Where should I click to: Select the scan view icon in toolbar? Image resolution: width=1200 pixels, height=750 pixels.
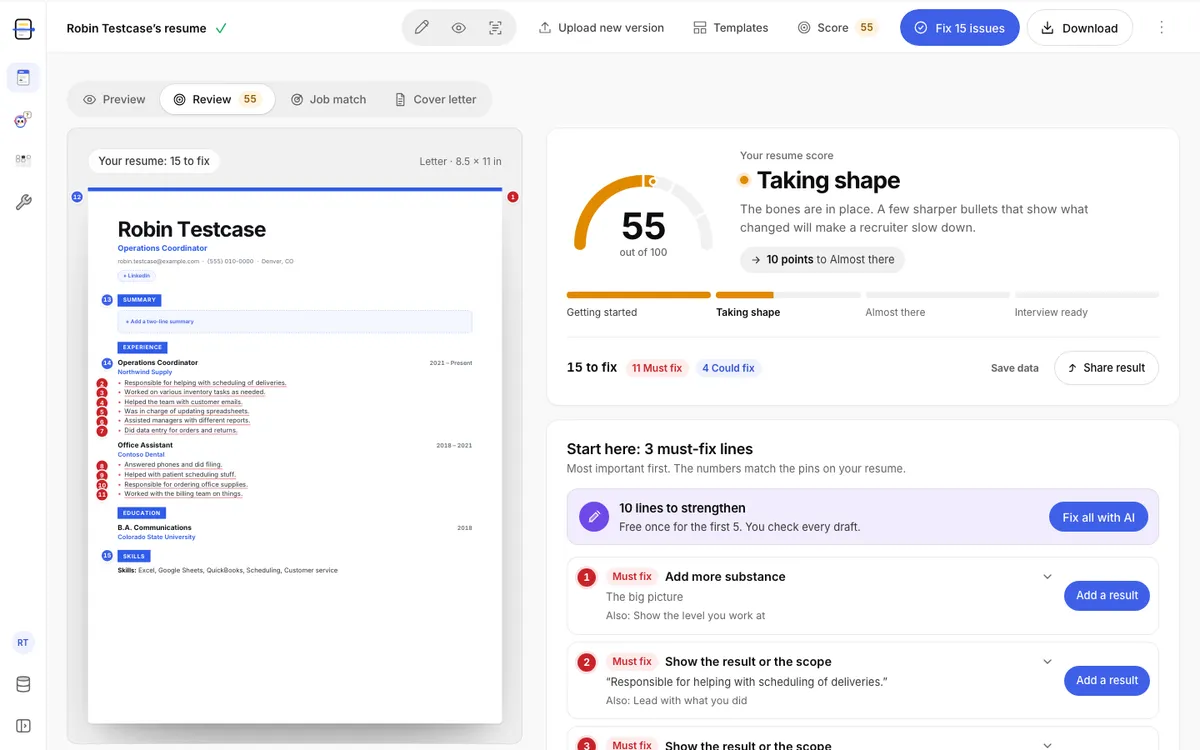(x=495, y=28)
